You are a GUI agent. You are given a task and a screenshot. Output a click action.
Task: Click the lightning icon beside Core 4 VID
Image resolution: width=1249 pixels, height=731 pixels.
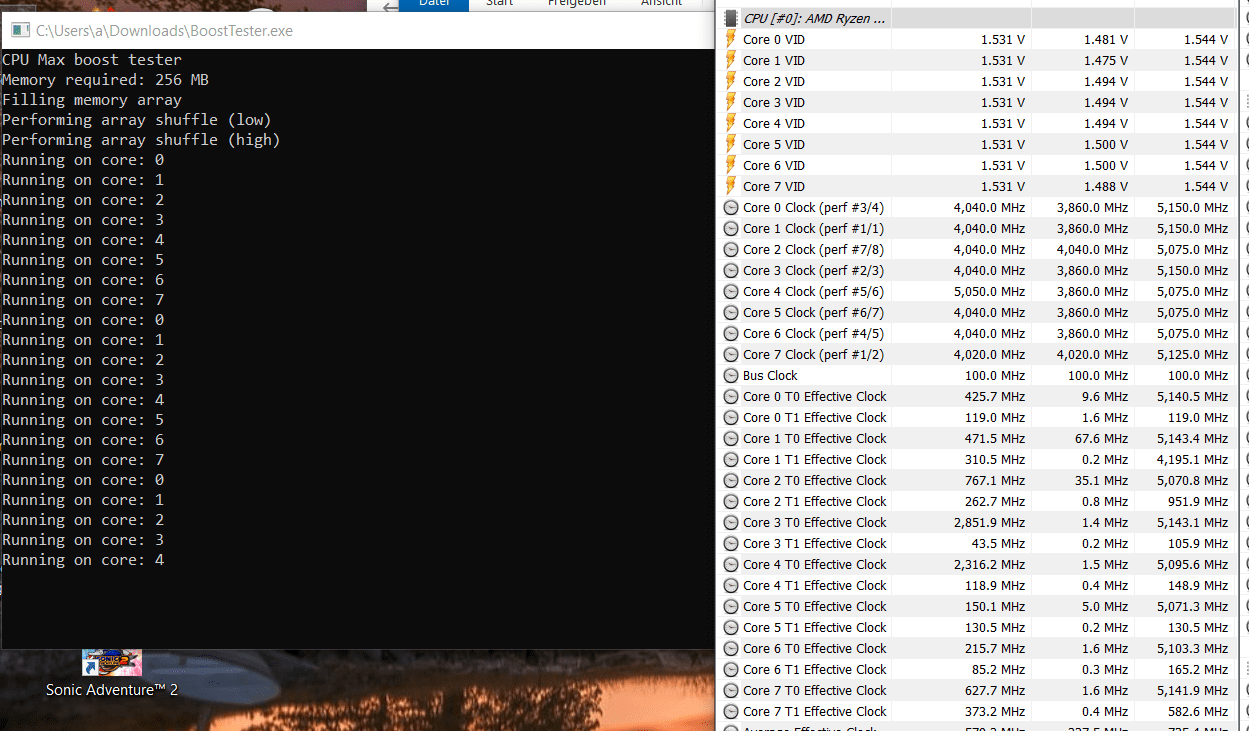(x=732, y=123)
